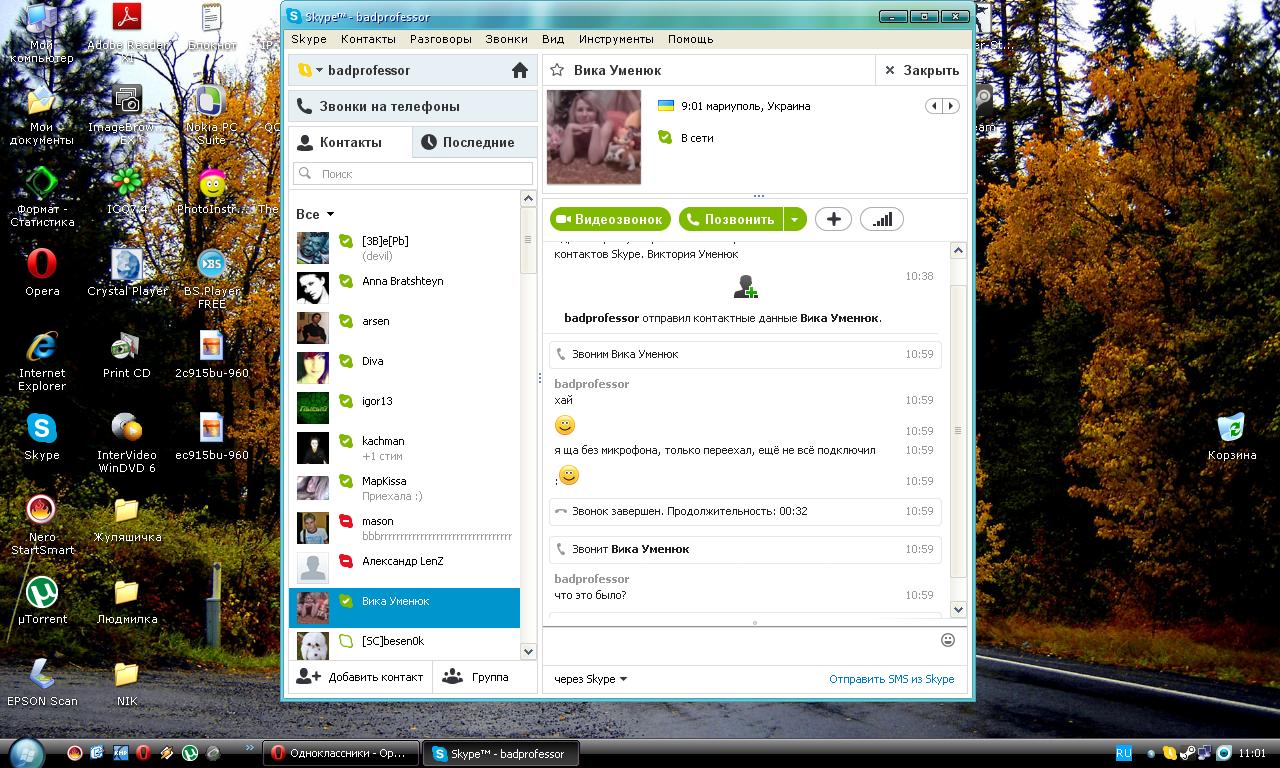Open the Crystal Player desktop shortcut
Screen dimensions: 1280x768
click(x=127, y=272)
